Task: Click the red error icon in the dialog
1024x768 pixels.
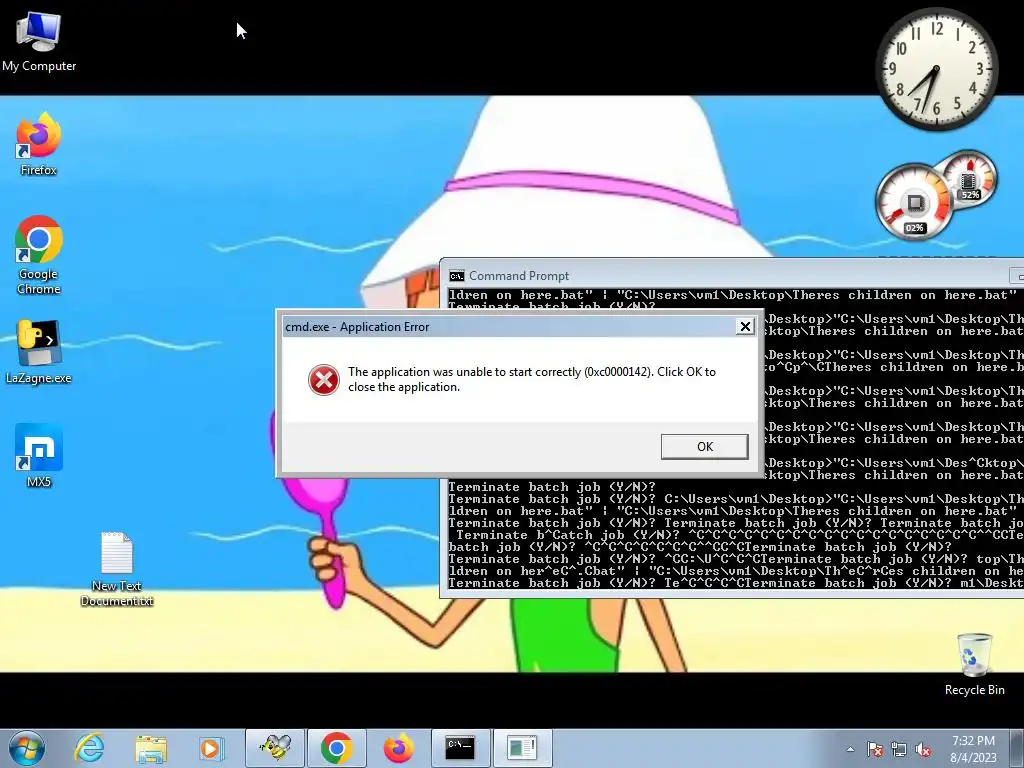Action: click(323, 380)
